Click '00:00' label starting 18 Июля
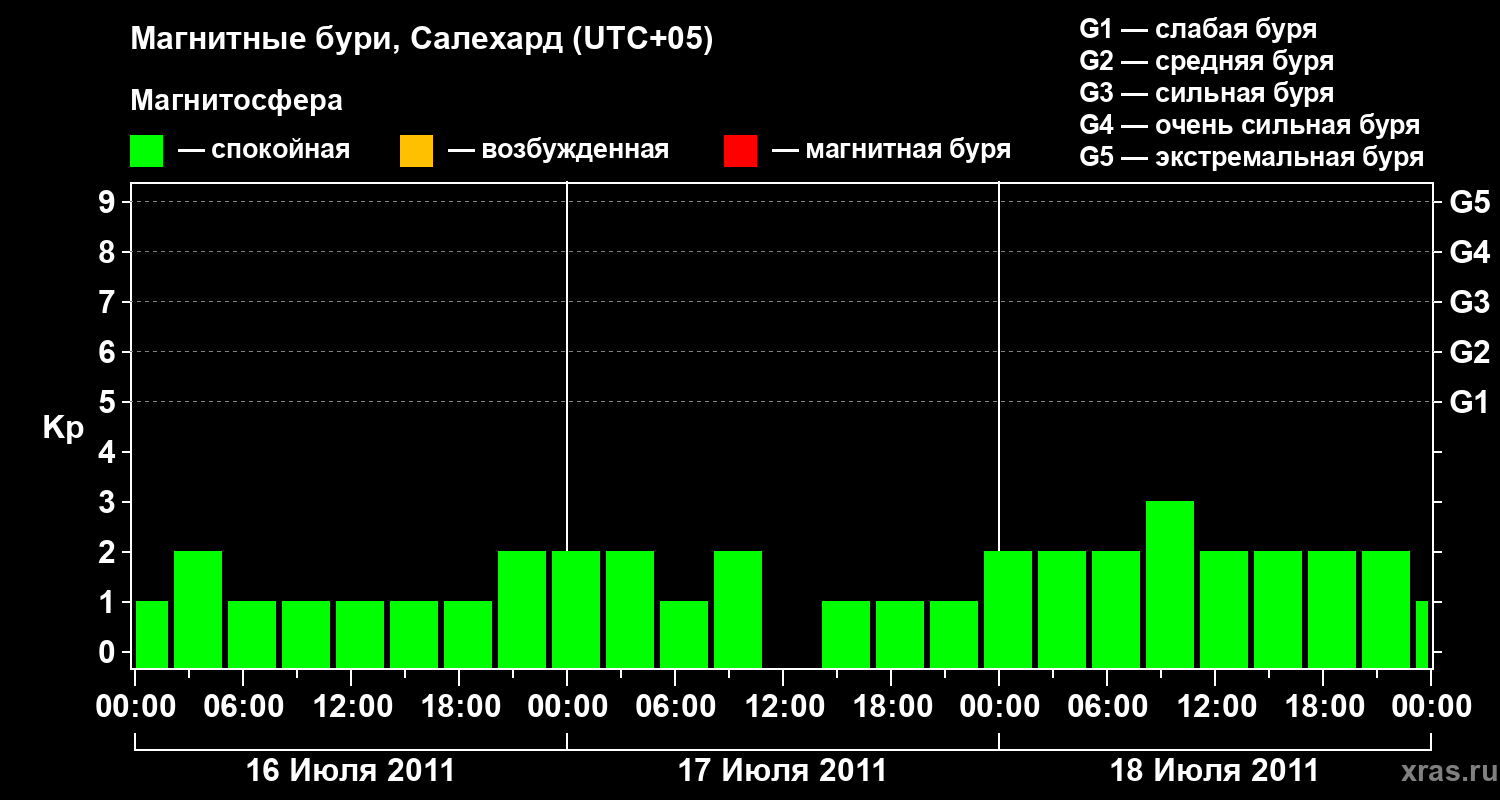Viewport: 1500px width, 800px height. tap(999, 707)
